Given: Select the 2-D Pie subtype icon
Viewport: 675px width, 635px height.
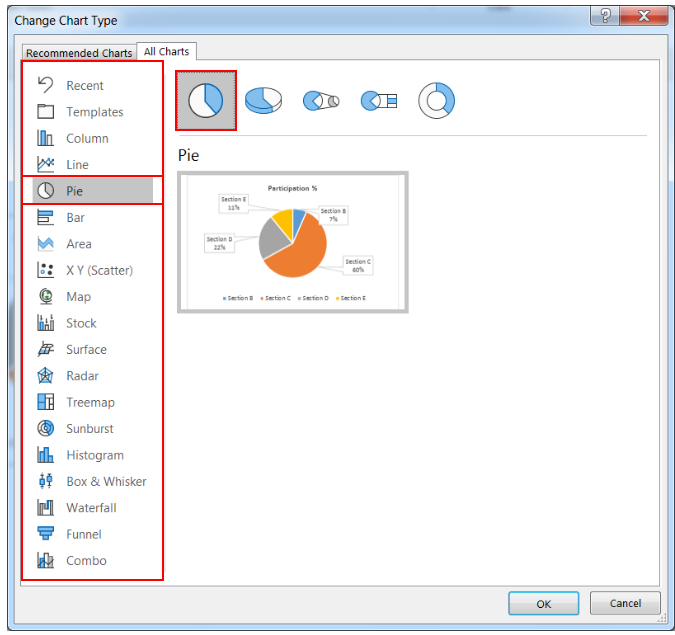Looking at the screenshot, I should 206,101.
